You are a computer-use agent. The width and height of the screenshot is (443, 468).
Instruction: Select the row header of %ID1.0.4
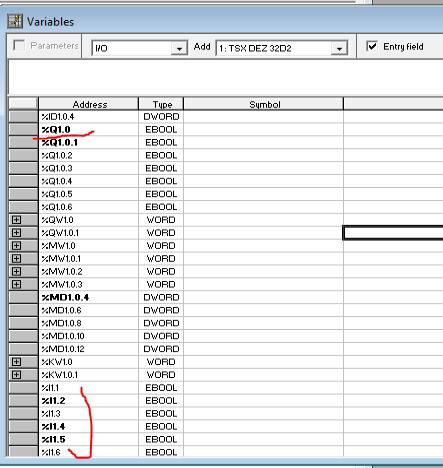(x=23, y=117)
